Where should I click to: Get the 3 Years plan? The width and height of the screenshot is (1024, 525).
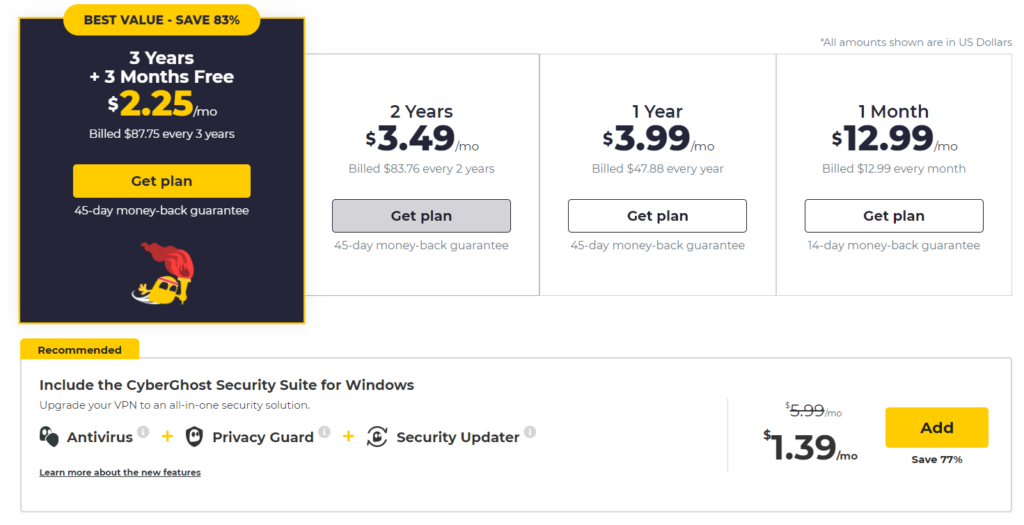pyautogui.click(x=161, y=181)
